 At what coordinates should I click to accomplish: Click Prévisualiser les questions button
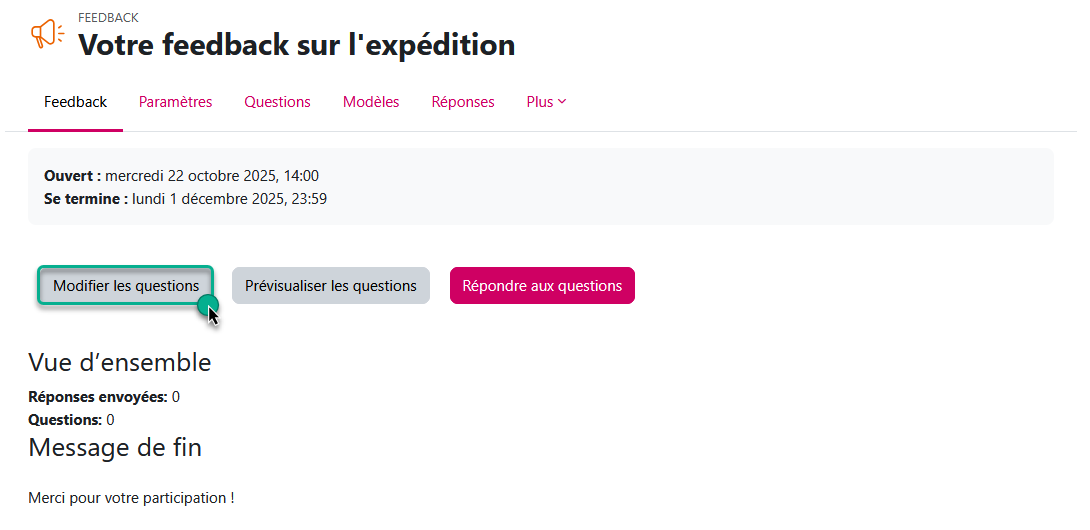point(330,286)
